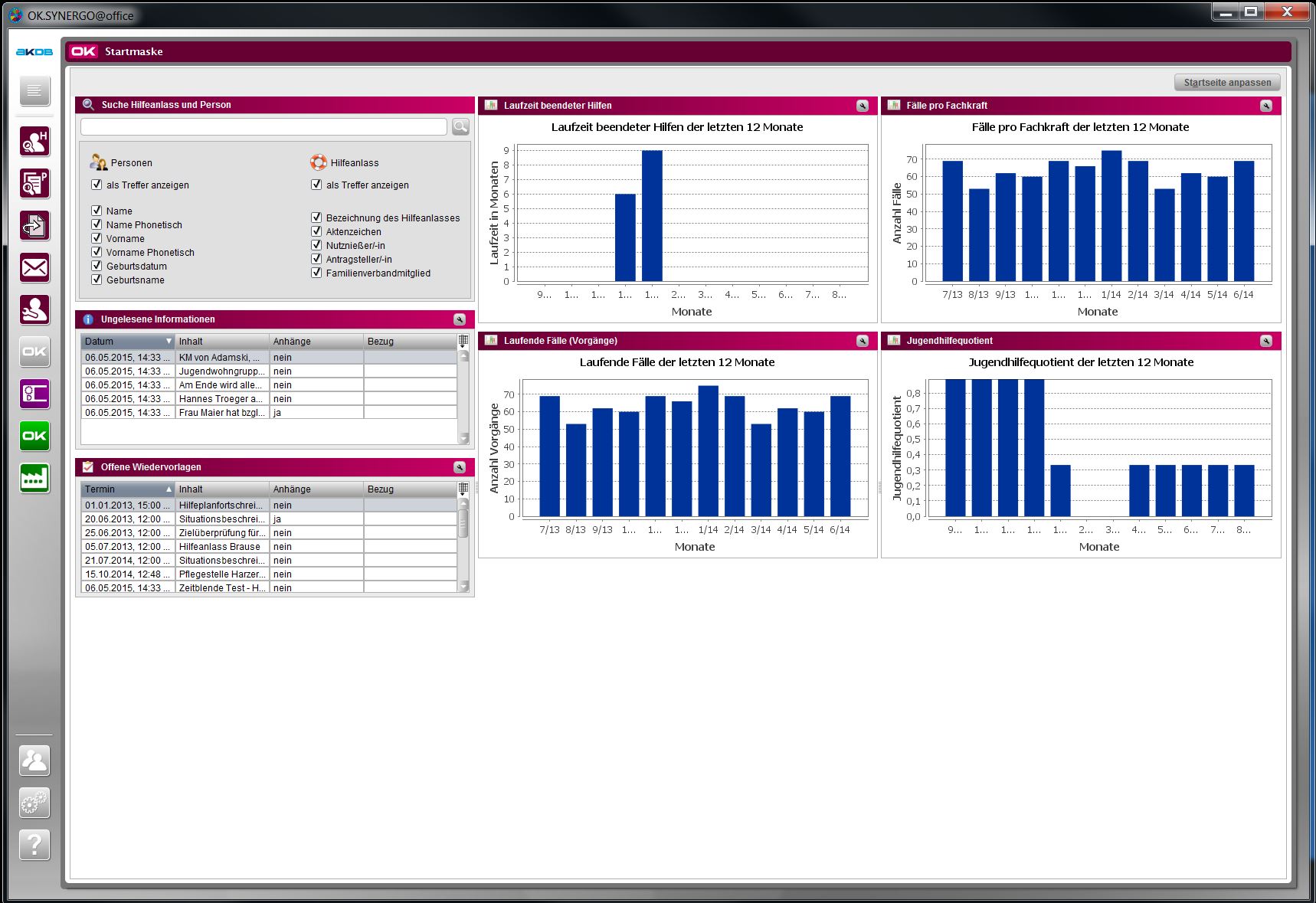Viewport: 1316px width, 903px height.
Task: Open the person with wrench sidebar icon
Action: pos(34,310)
